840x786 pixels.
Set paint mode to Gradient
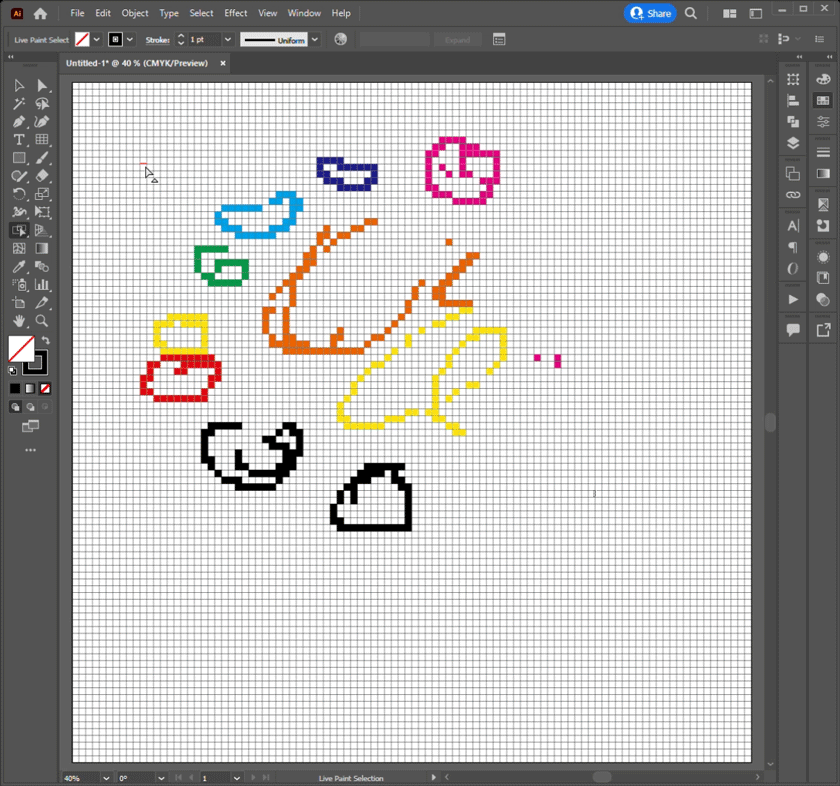pos(30,388)
